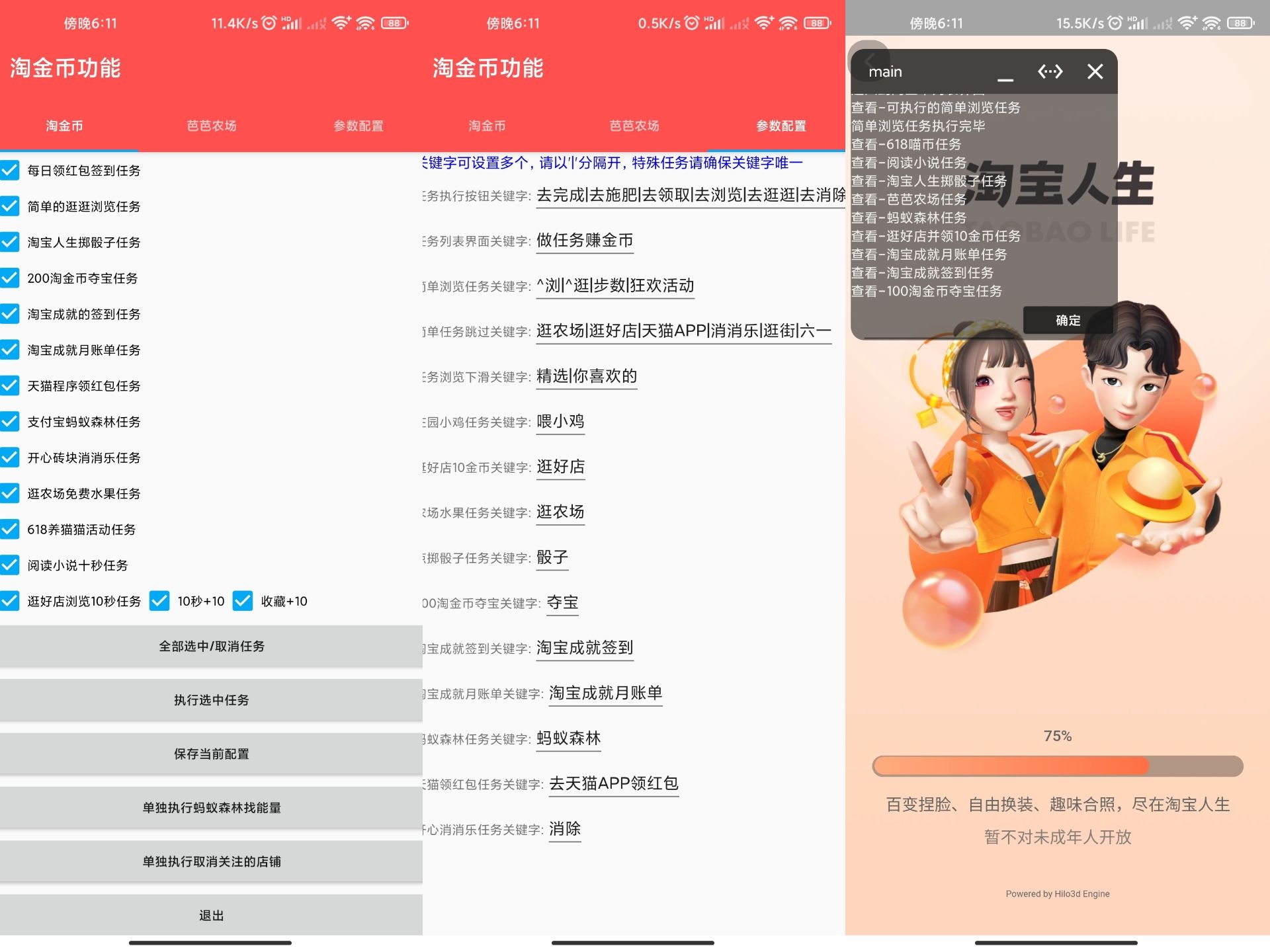Viewport: 1270px width, 952px height.
Task: Open 淘金币 tab in left screen
Action: 65,126
